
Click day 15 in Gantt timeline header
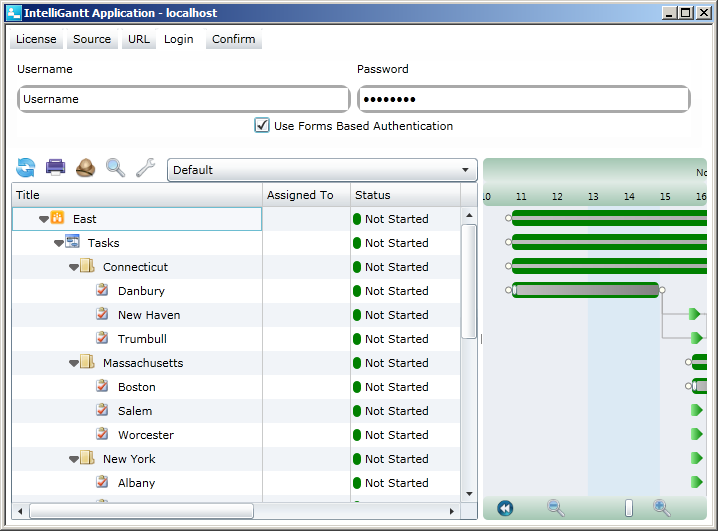665,197
